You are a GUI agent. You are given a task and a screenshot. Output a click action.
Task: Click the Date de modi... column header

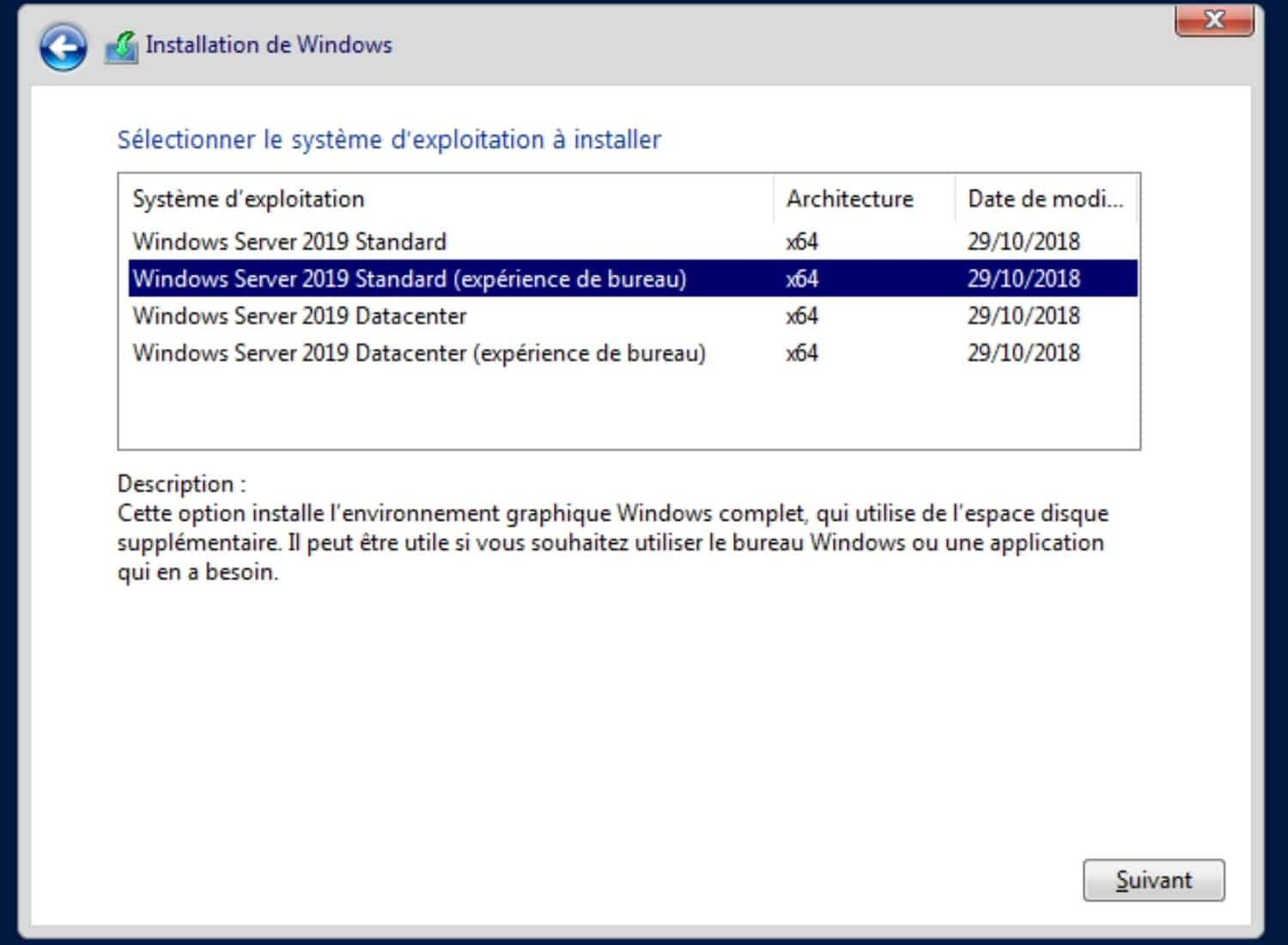[x=1045, y=198]
